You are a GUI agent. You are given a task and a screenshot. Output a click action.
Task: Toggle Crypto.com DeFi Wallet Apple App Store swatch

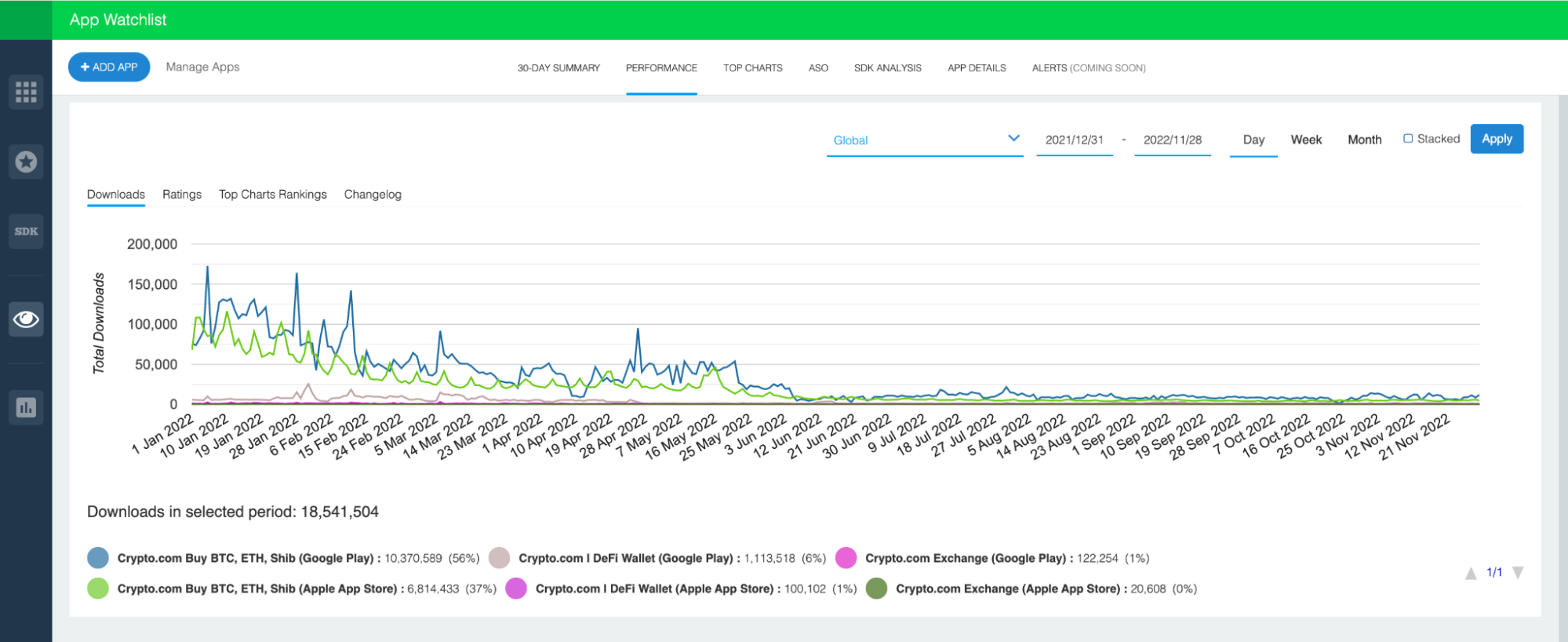516,589
